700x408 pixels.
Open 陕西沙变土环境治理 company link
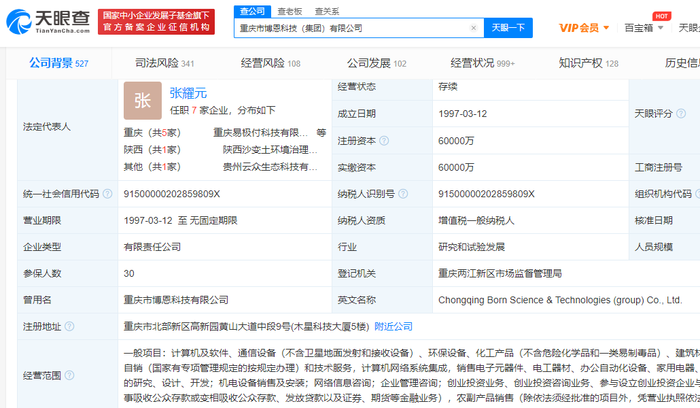[x=270, y=150]
